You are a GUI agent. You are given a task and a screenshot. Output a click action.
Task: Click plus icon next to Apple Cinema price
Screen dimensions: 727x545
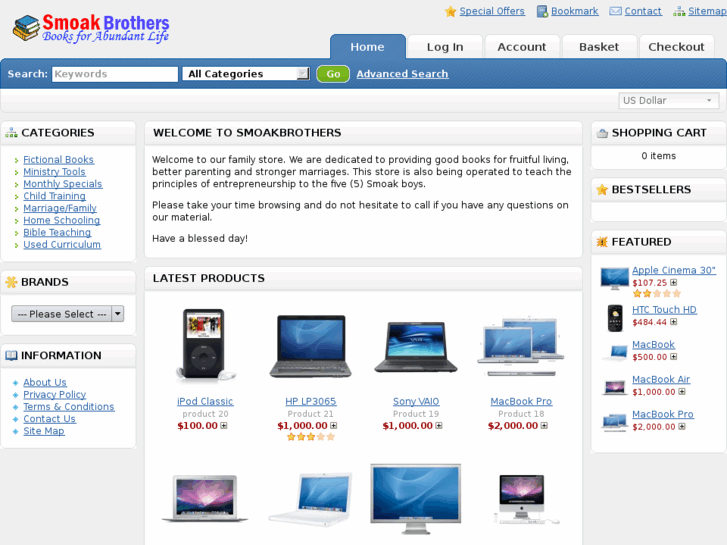pos(673,282)
